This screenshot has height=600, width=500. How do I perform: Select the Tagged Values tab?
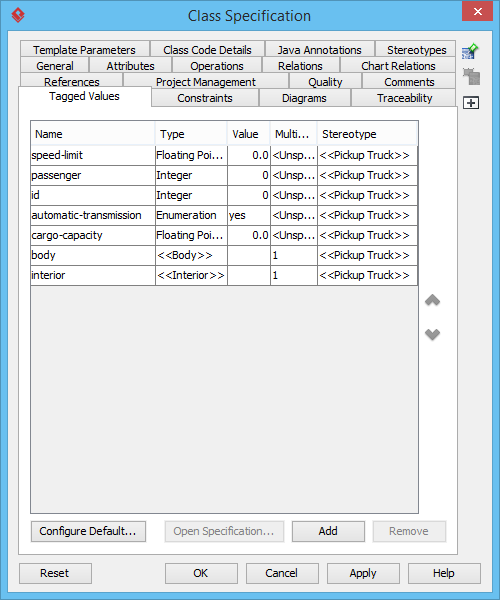(85, 96)
